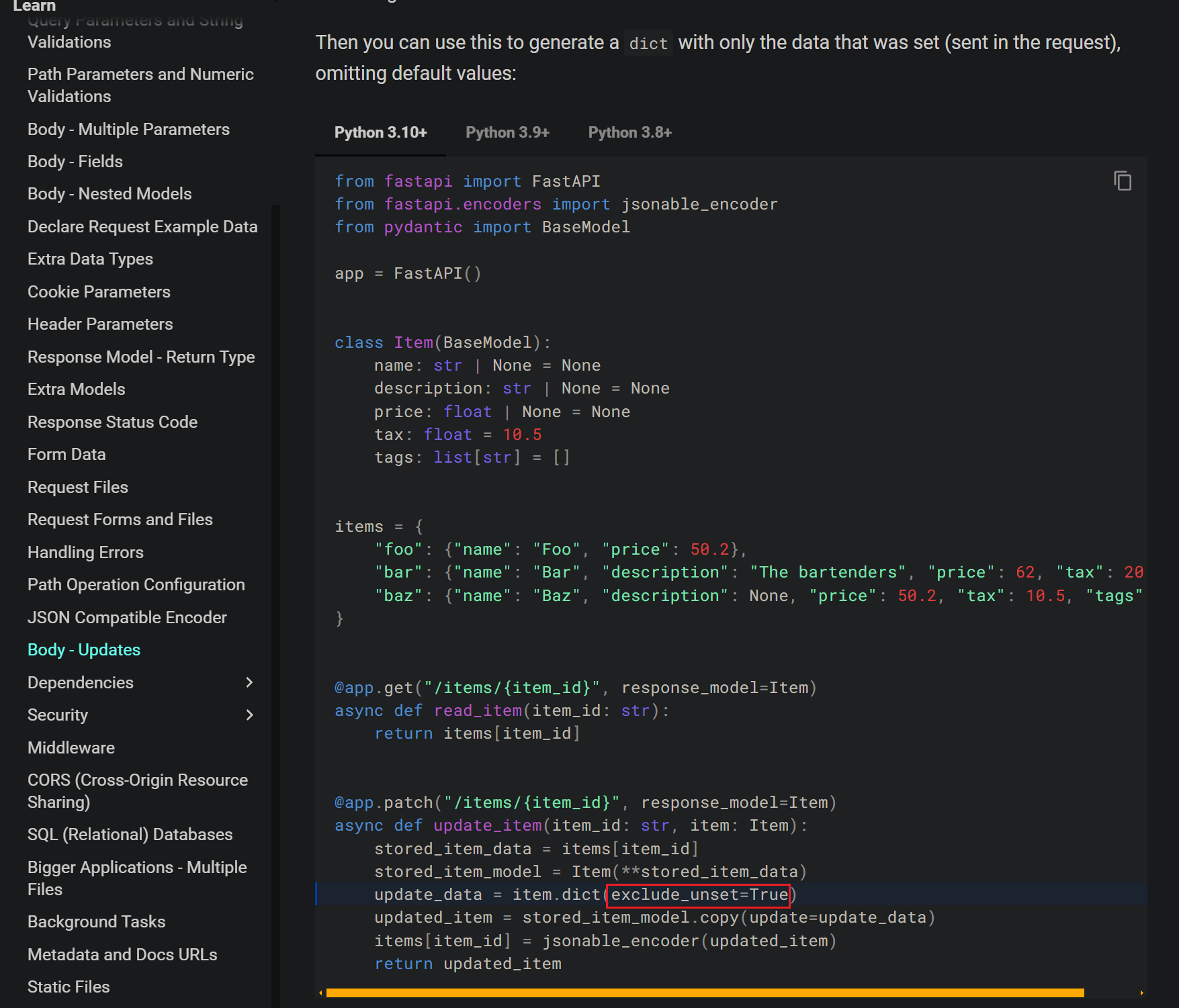The image size is (1179, 1008).
Task: Go to Background Tasks page
Action: coord(96,922)
